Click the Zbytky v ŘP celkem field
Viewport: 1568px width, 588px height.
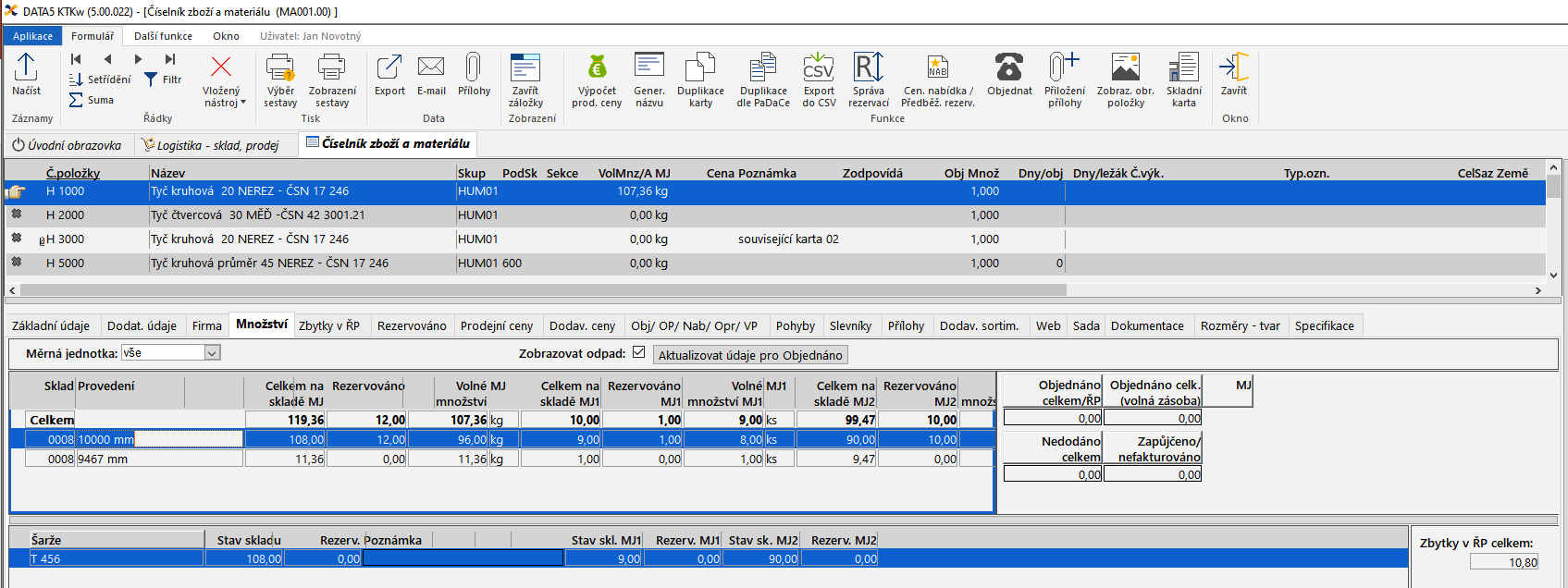(1503, 562)
